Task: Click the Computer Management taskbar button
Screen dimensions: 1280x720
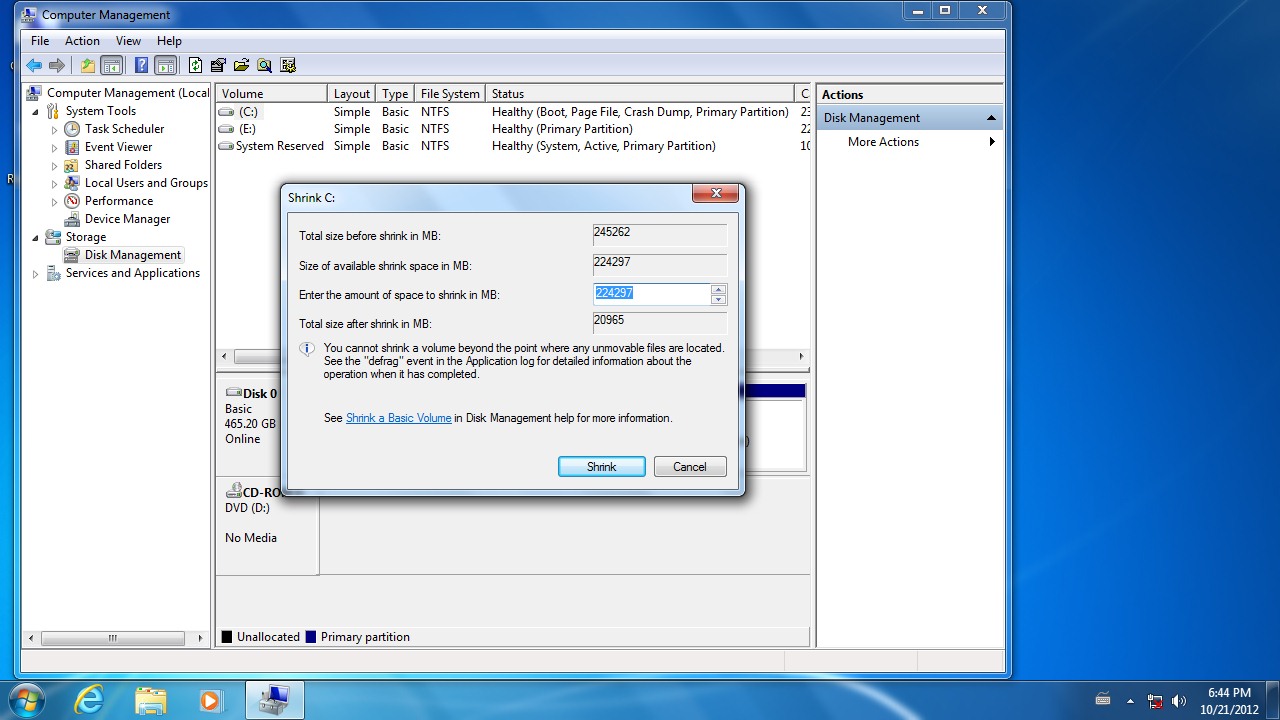Action: (274, 700)
